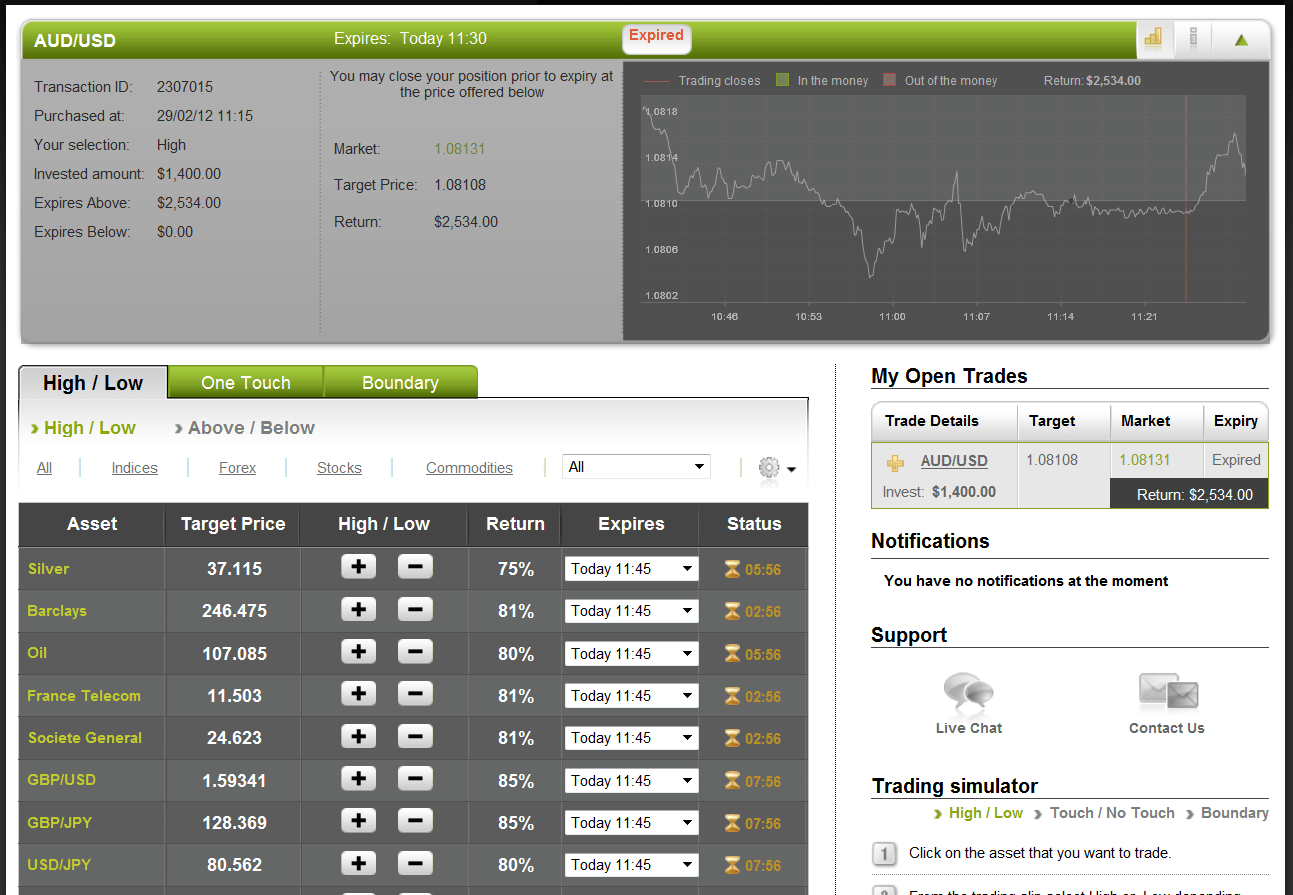Viewport: 1293px width, 895px height.
Task: Click the info icon in AUD/USD header
Action: (x=1193, y=39)
